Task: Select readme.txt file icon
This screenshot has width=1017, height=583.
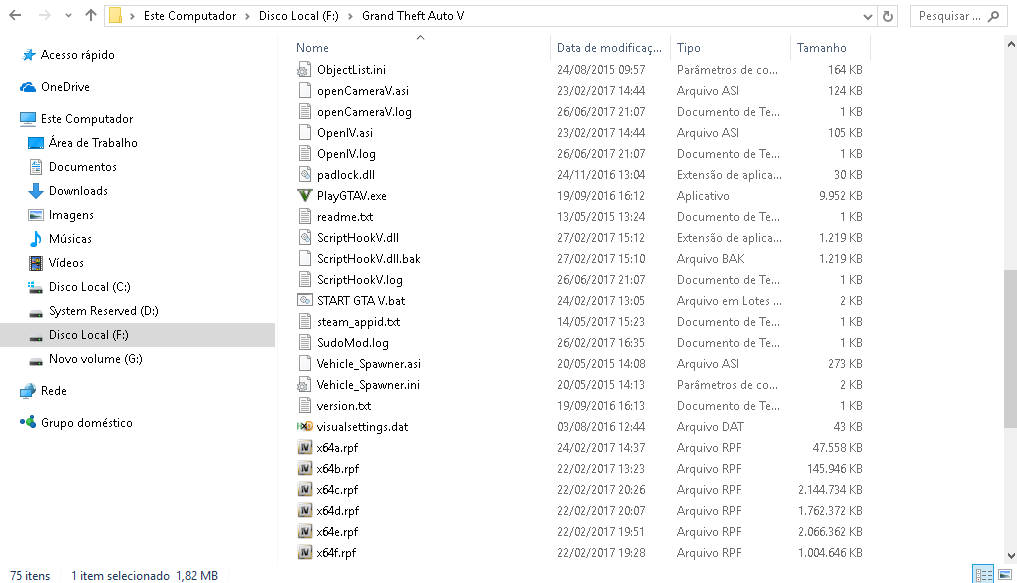Action: [304, 217]
